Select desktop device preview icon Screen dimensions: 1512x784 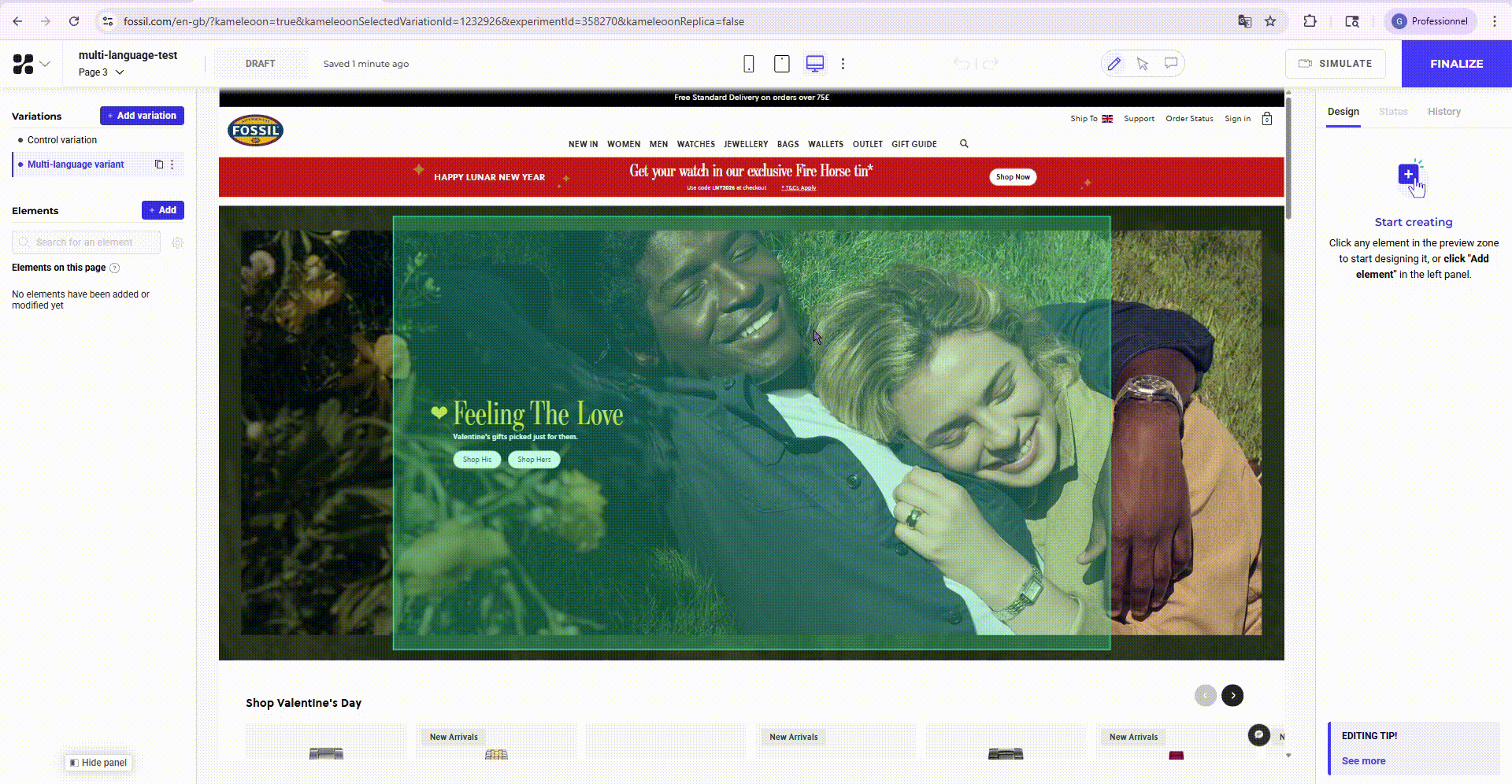[815, 64]
